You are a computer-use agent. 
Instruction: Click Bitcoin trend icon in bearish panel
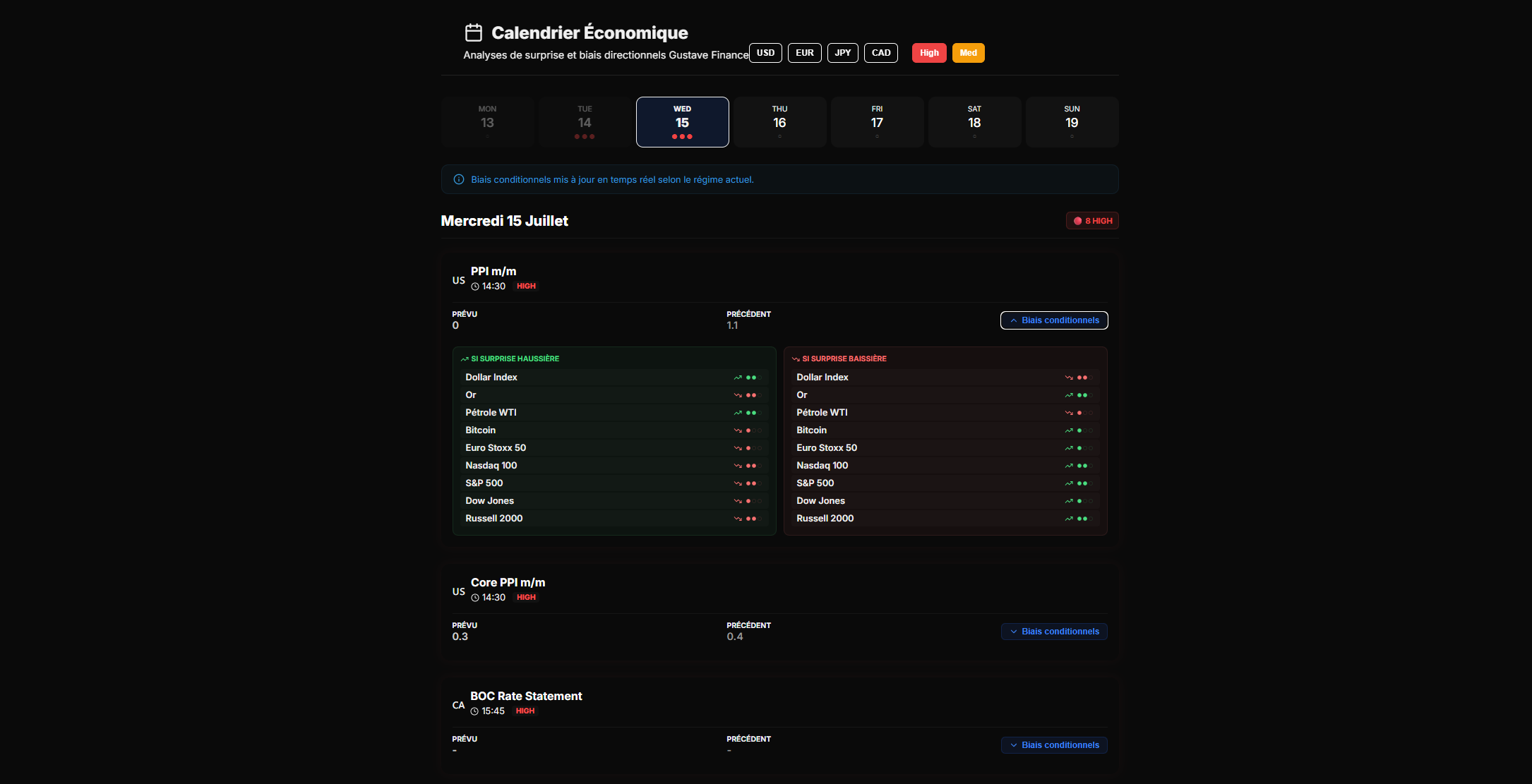click(1069, 430)
